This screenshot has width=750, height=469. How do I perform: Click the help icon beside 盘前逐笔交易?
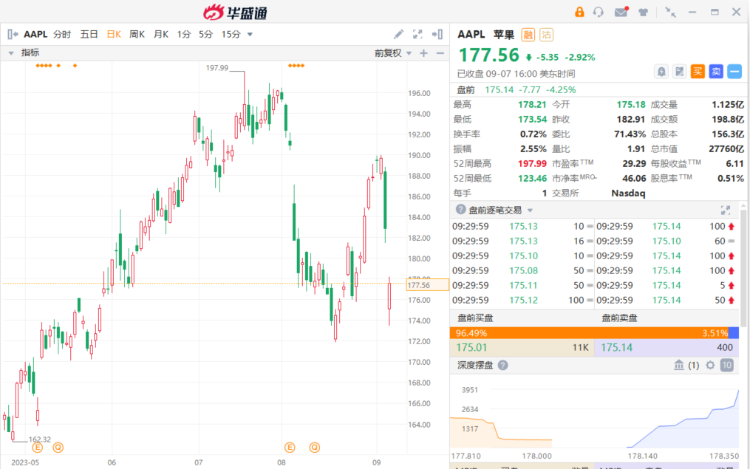[461, 210]
